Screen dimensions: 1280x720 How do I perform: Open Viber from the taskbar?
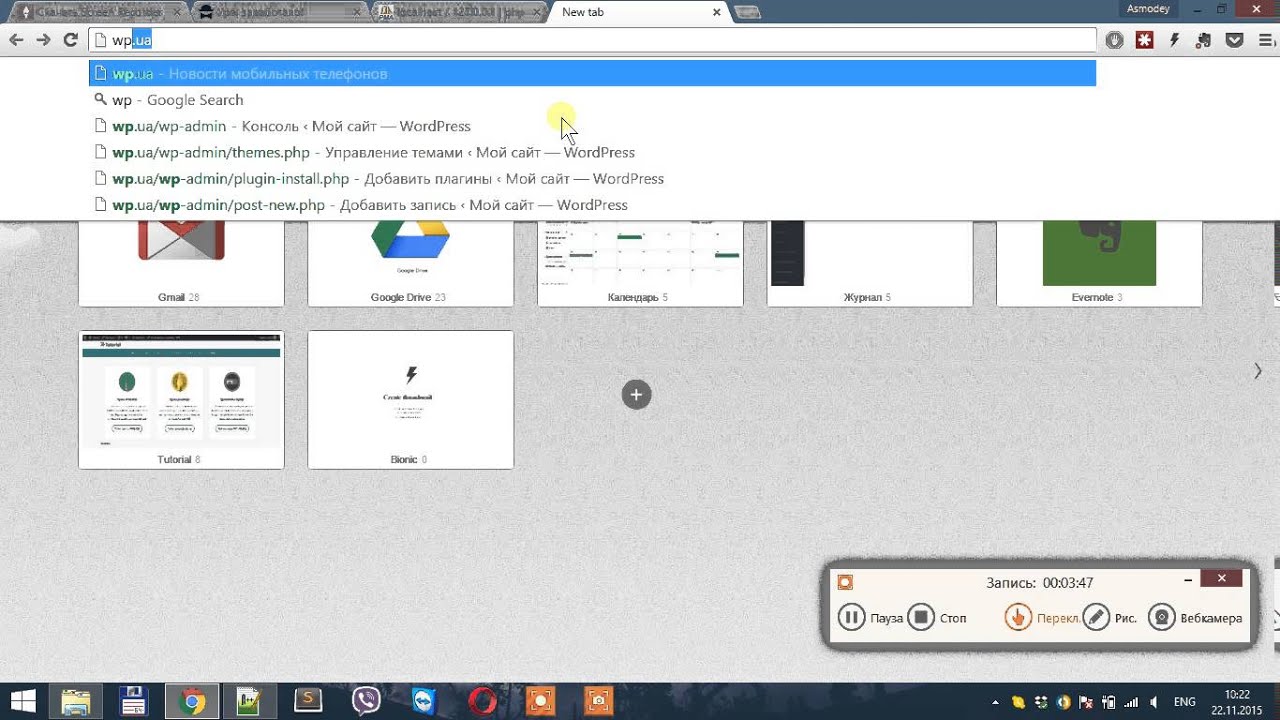click(x=367, y=701)
